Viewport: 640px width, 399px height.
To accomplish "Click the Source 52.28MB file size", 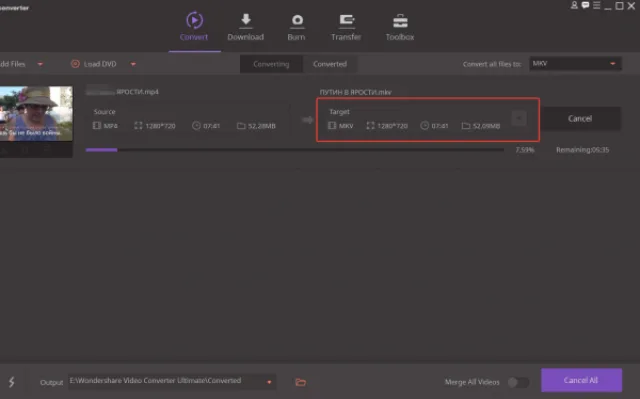I will pyautogui.click(x=262, y=126).
